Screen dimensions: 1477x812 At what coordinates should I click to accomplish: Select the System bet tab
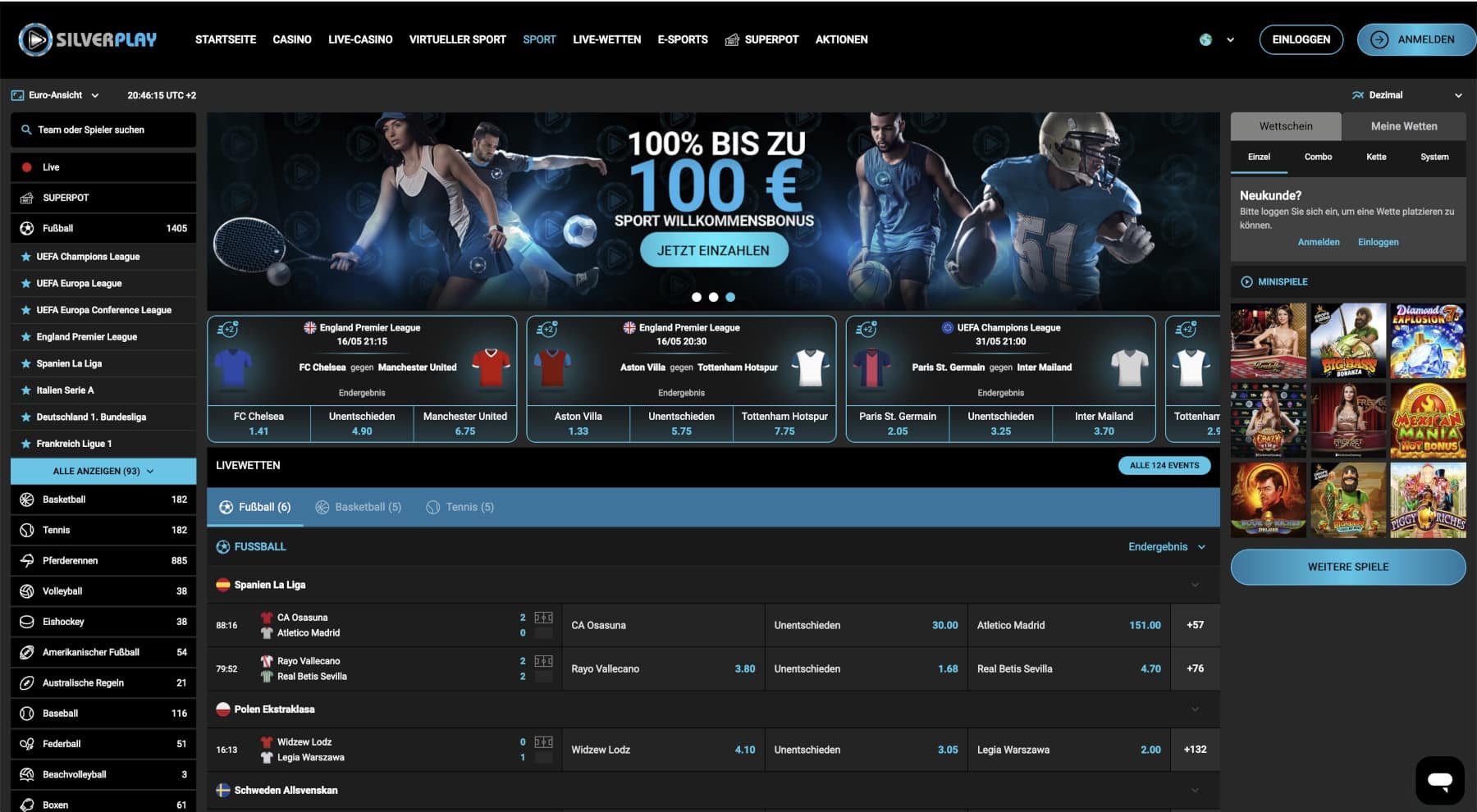click(1434, 157)
